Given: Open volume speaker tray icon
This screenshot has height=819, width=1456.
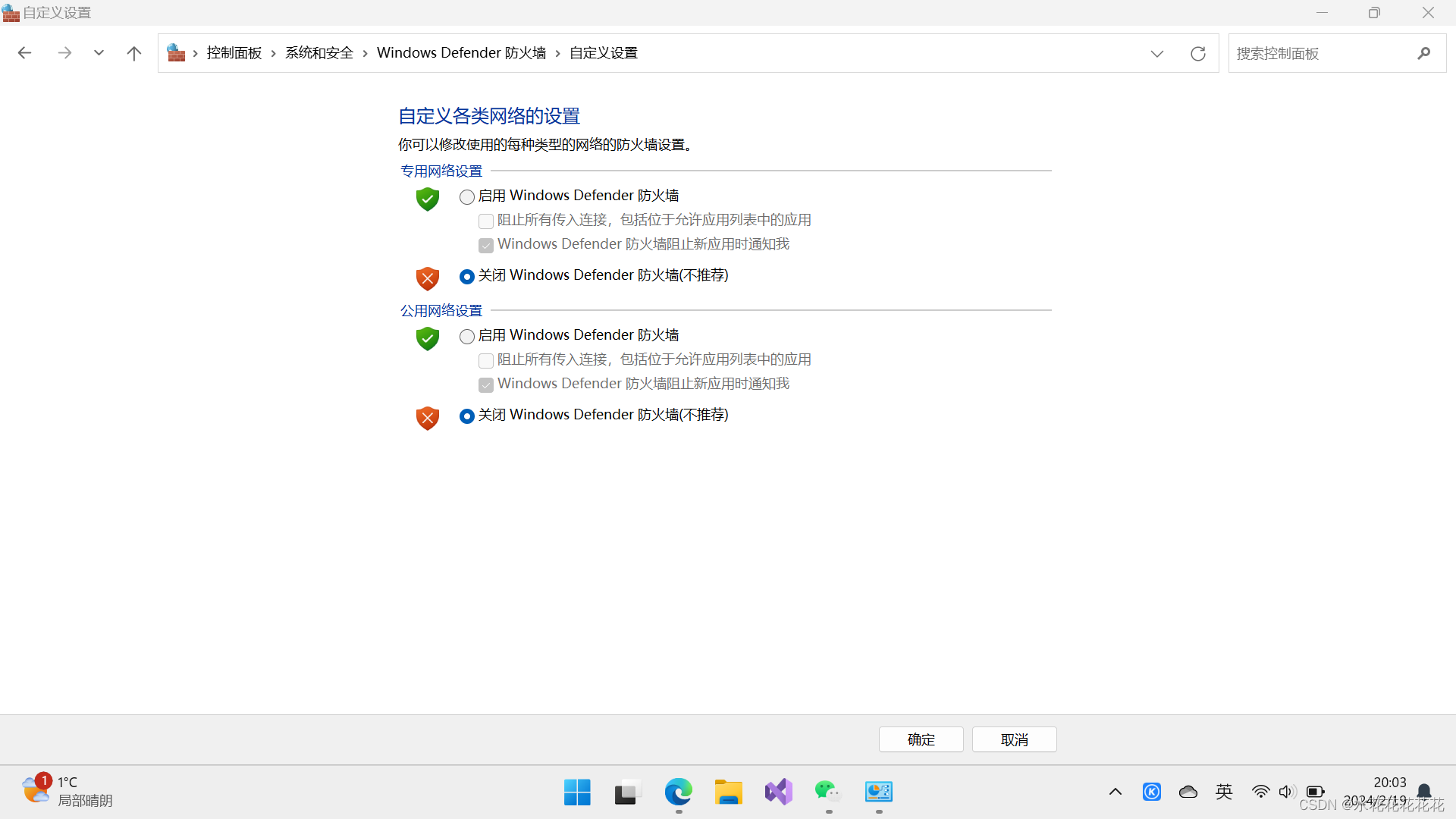Looking at the screenshot, I should 1287,792.
